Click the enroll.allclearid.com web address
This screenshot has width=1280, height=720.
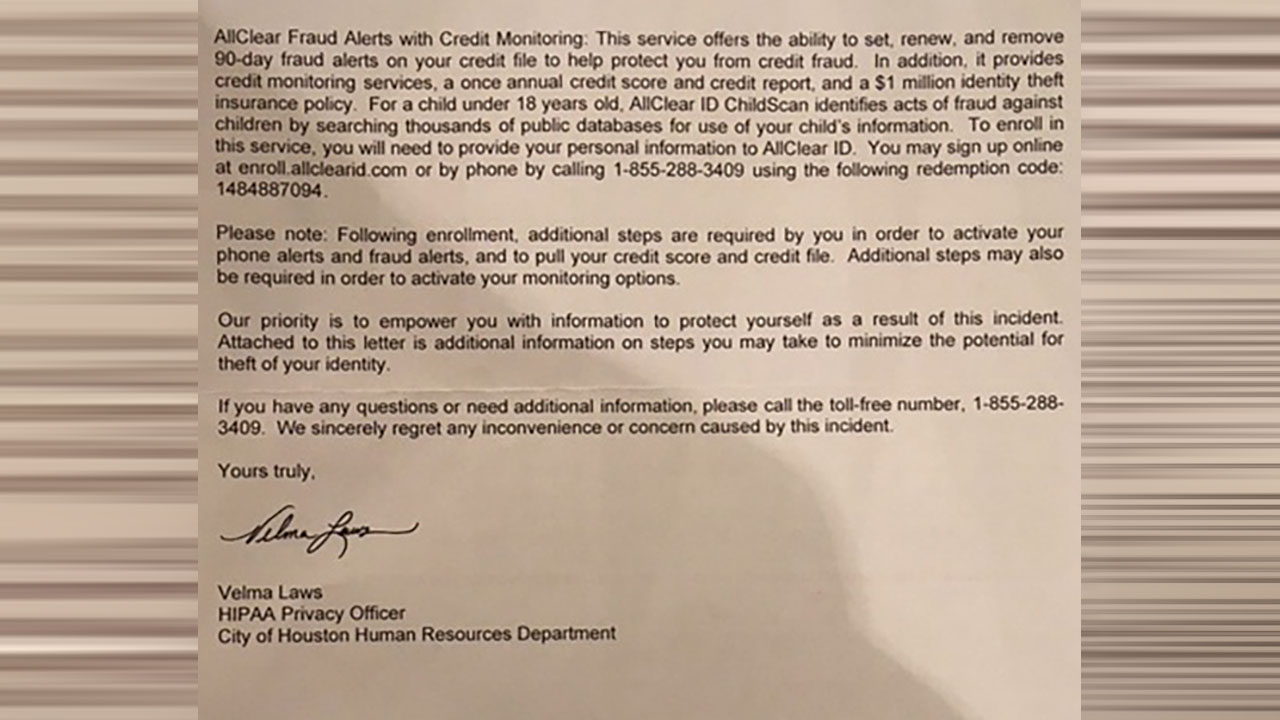click(x=322, y=170)
